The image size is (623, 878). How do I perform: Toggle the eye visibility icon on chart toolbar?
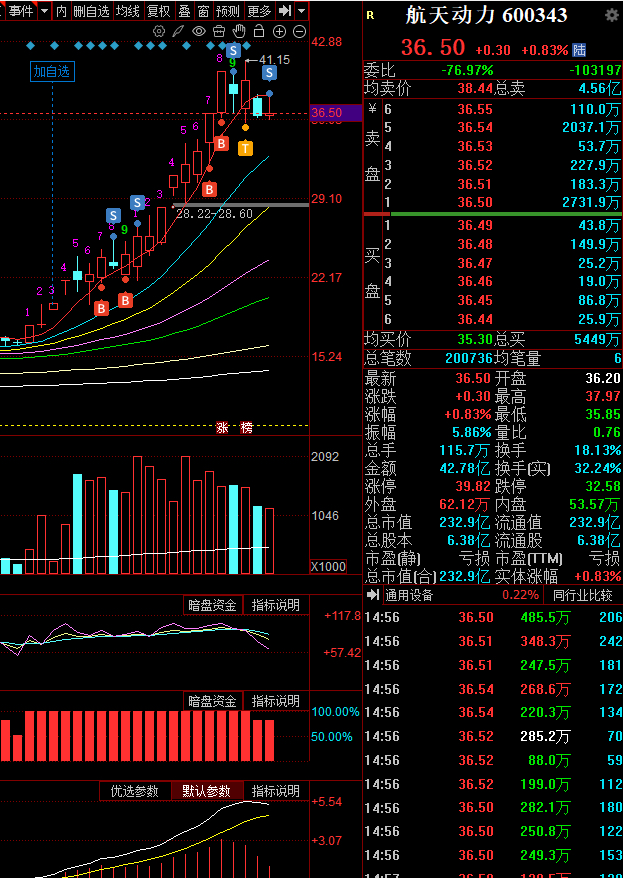click(x=199, y=31)
